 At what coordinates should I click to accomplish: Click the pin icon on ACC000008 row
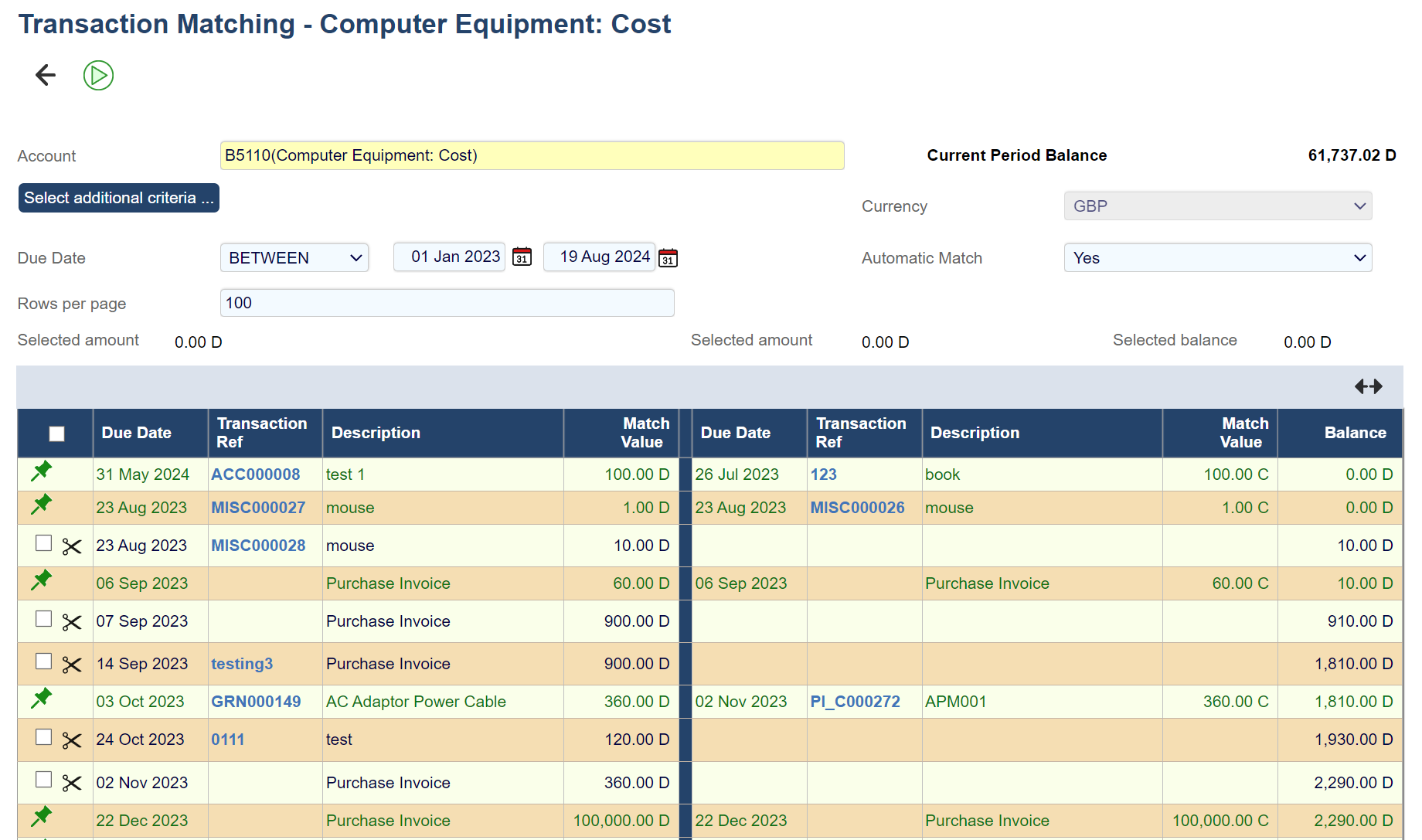tap(42, 471)
